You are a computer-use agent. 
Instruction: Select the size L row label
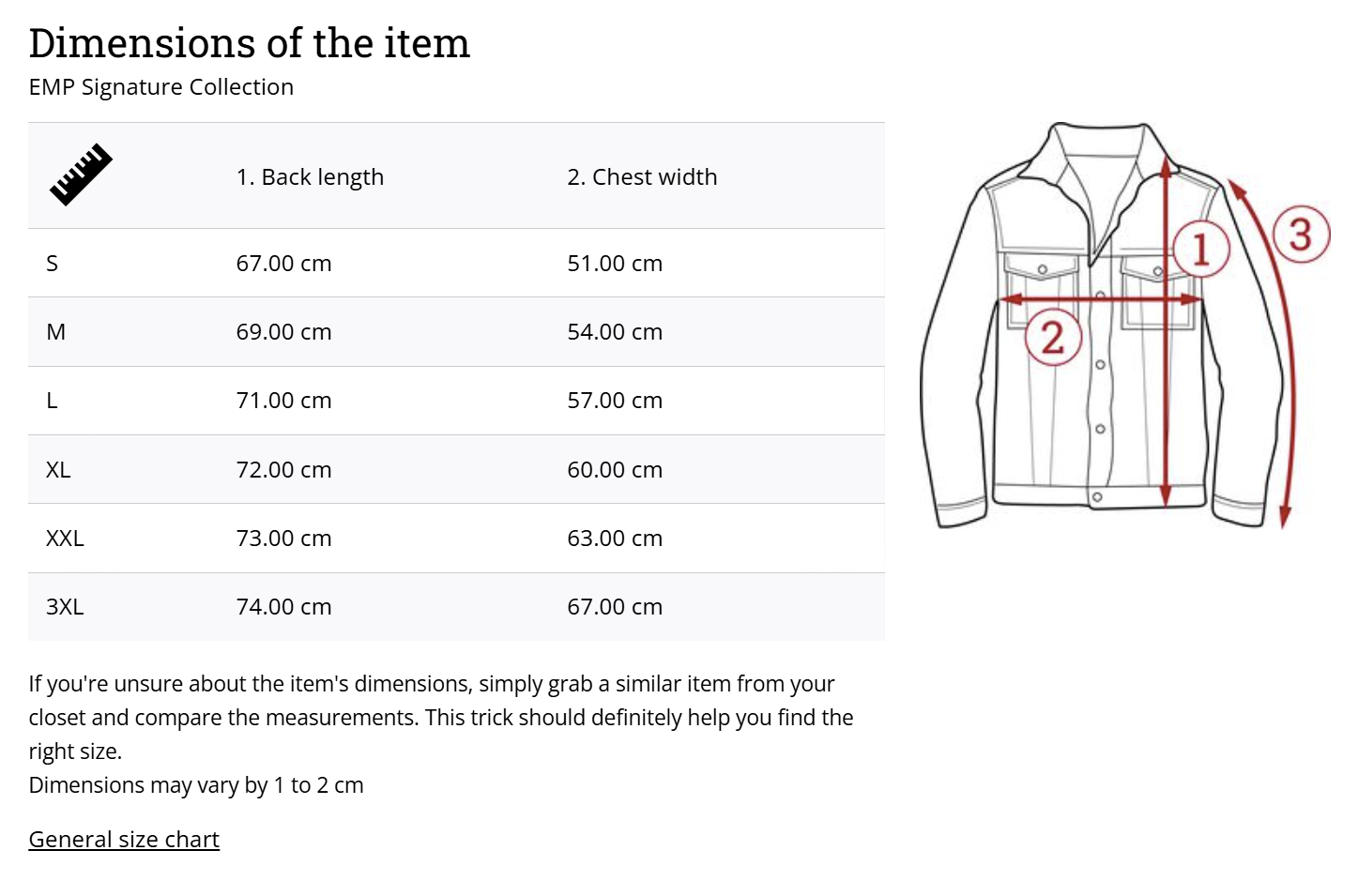[53, 401]
